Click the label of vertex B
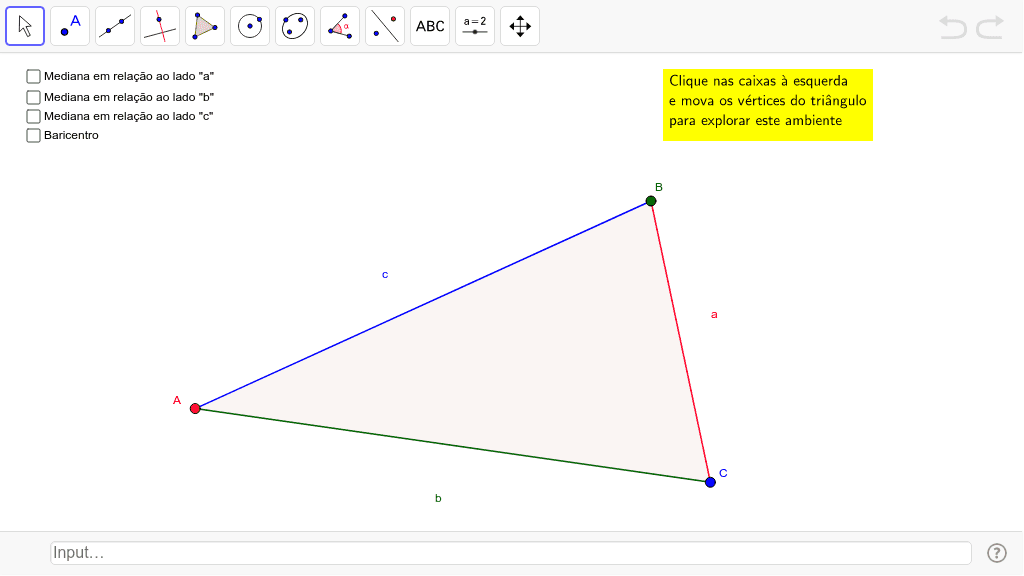Viewport: 1024px width, 576px height. 659,187
